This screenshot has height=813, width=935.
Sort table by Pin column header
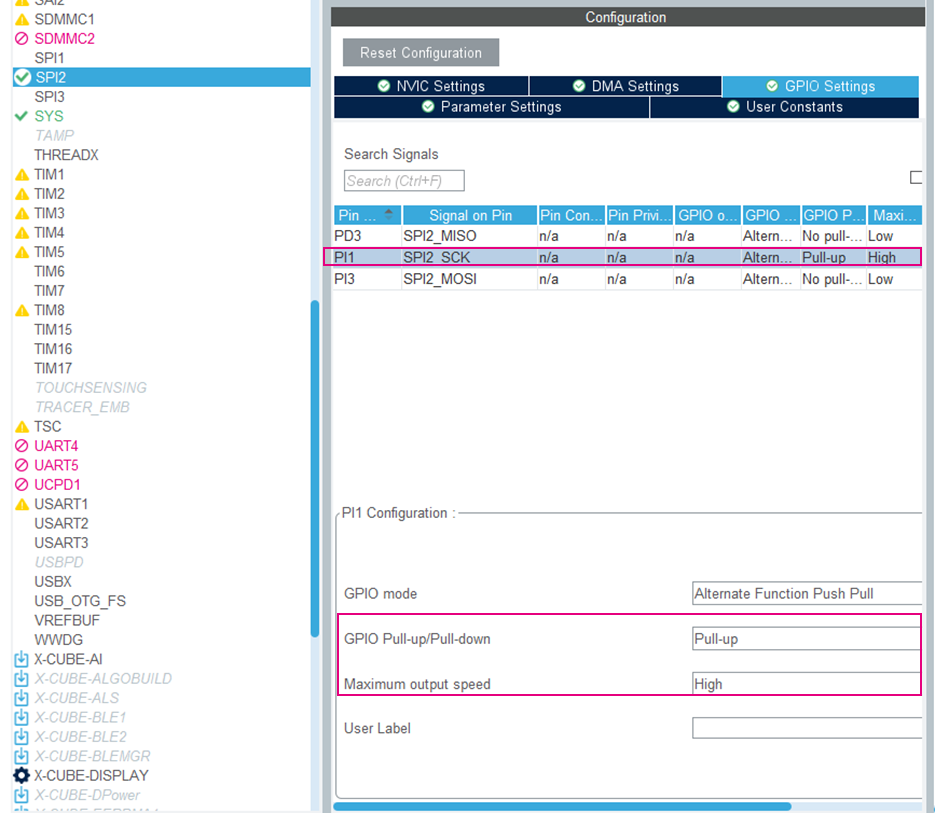367,215
